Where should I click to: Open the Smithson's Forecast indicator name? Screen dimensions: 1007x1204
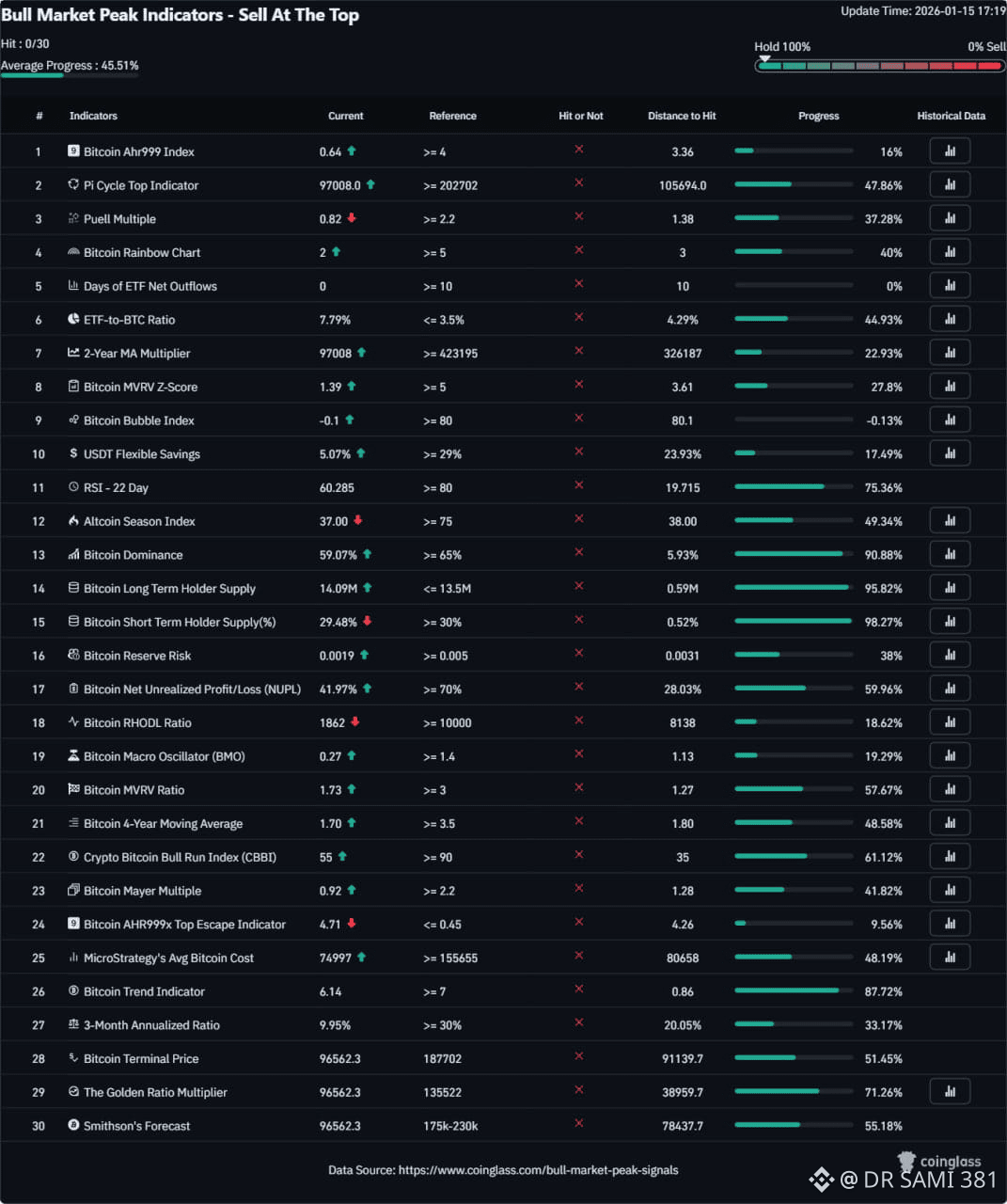point(136,1126)
